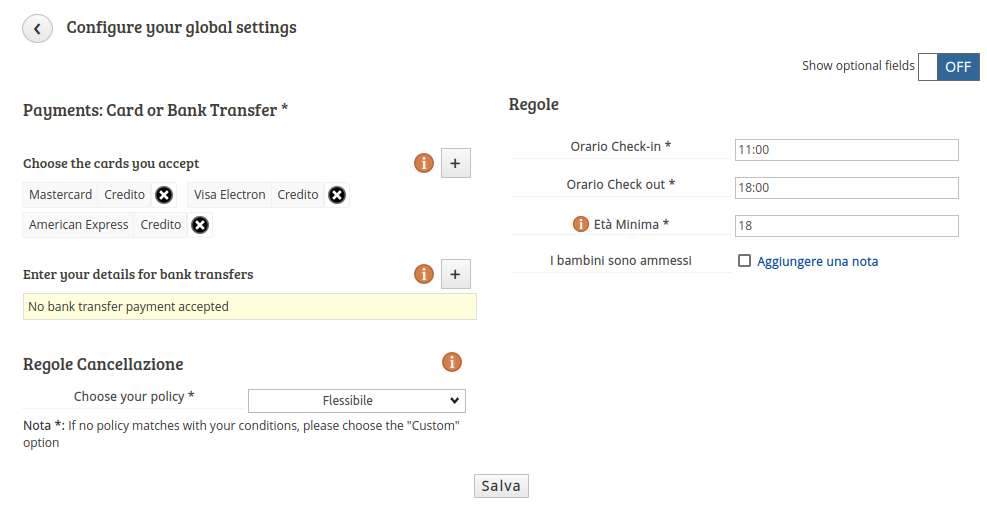Open Regole Cancellazione info icon
This screenshot has height=511, width=987.
(x=451, y=362)
